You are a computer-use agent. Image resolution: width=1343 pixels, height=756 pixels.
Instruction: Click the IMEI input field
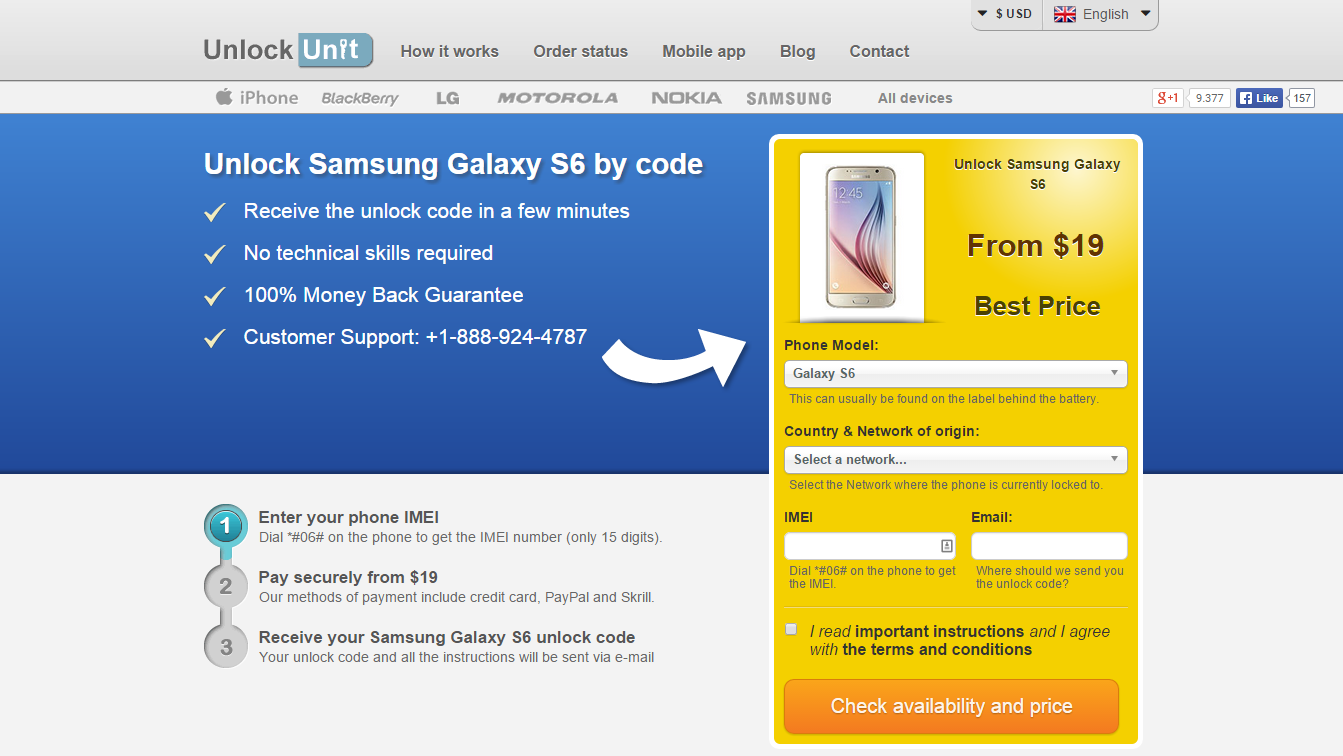click(861, 546)
